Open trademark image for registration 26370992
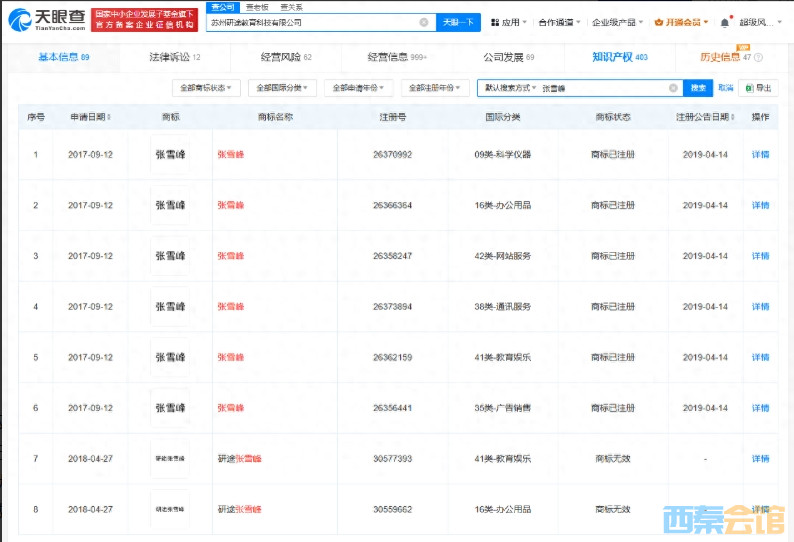794x542 pixels. pyautogui.click(x=170, y=154)
